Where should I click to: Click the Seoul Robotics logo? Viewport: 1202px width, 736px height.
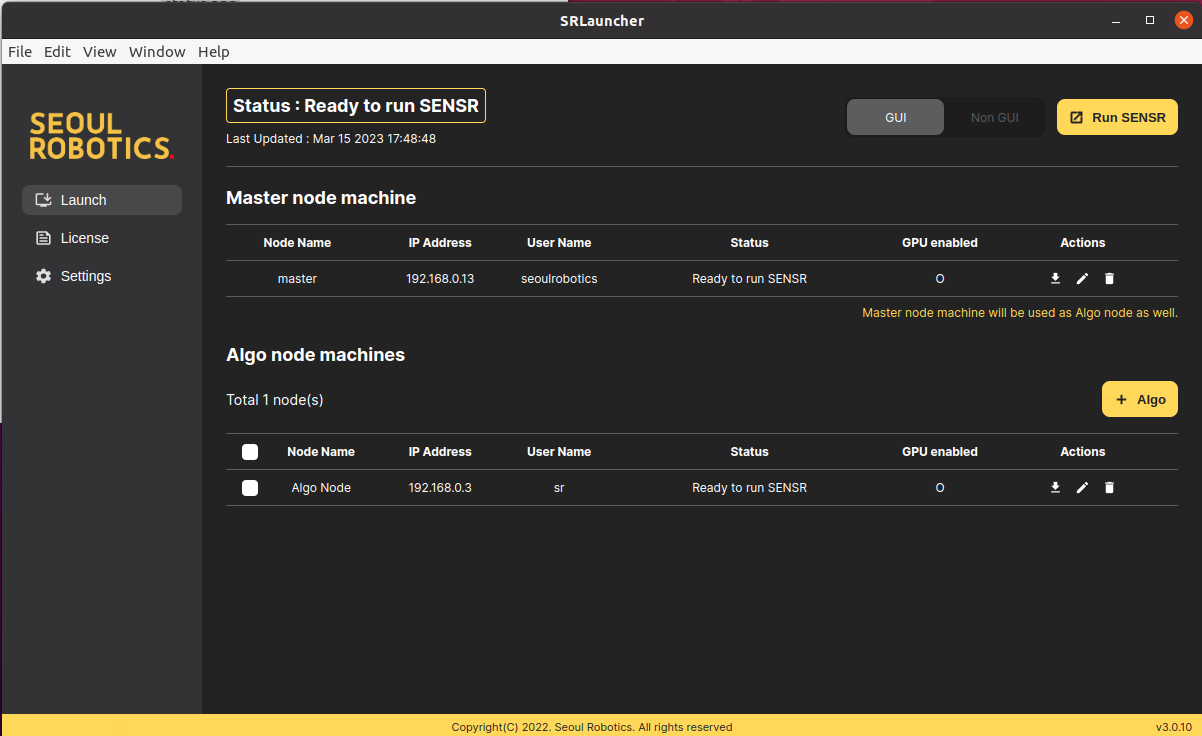tap(102, 137)
